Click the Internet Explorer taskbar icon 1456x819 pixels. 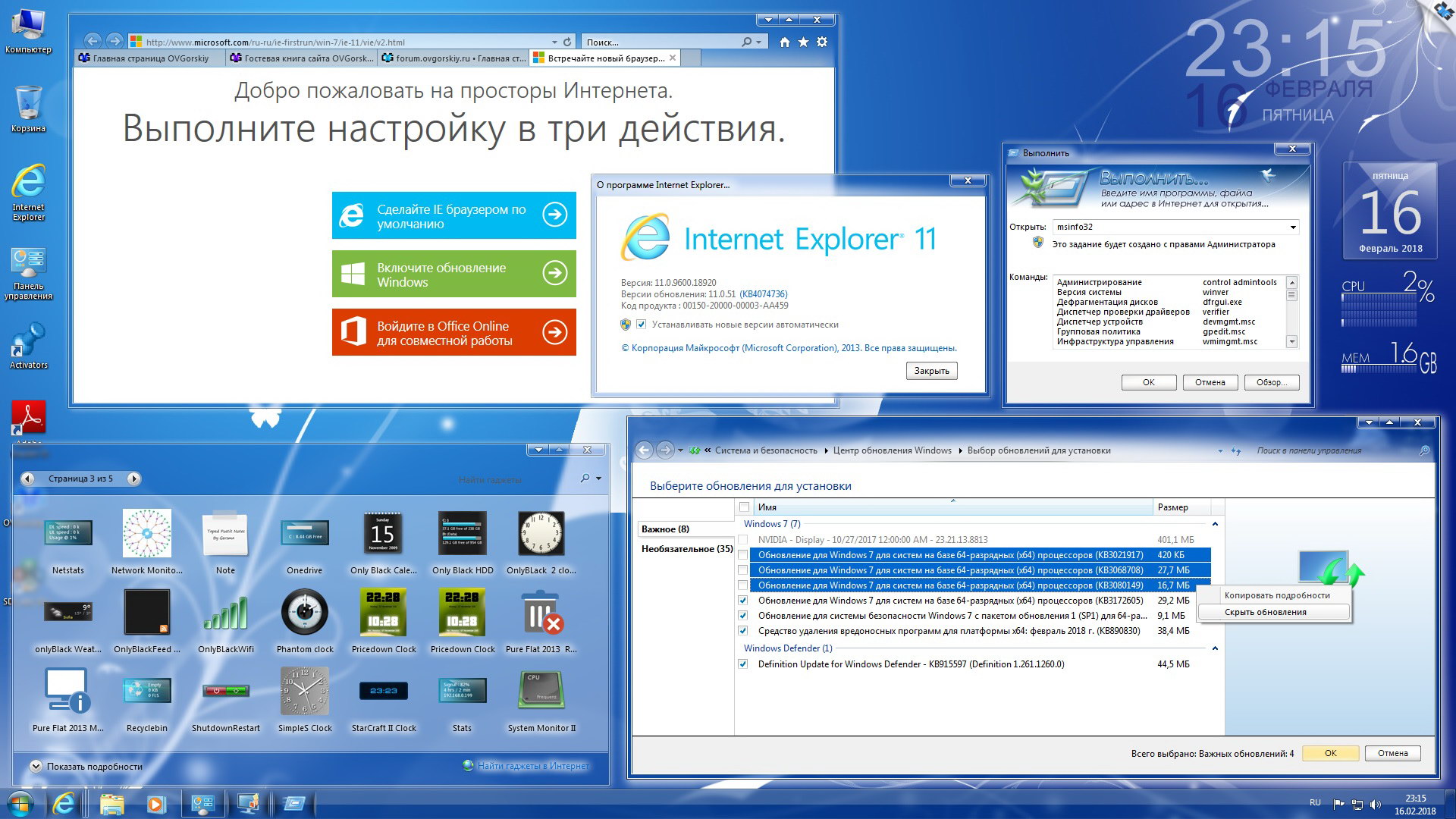tap(64, 803)
